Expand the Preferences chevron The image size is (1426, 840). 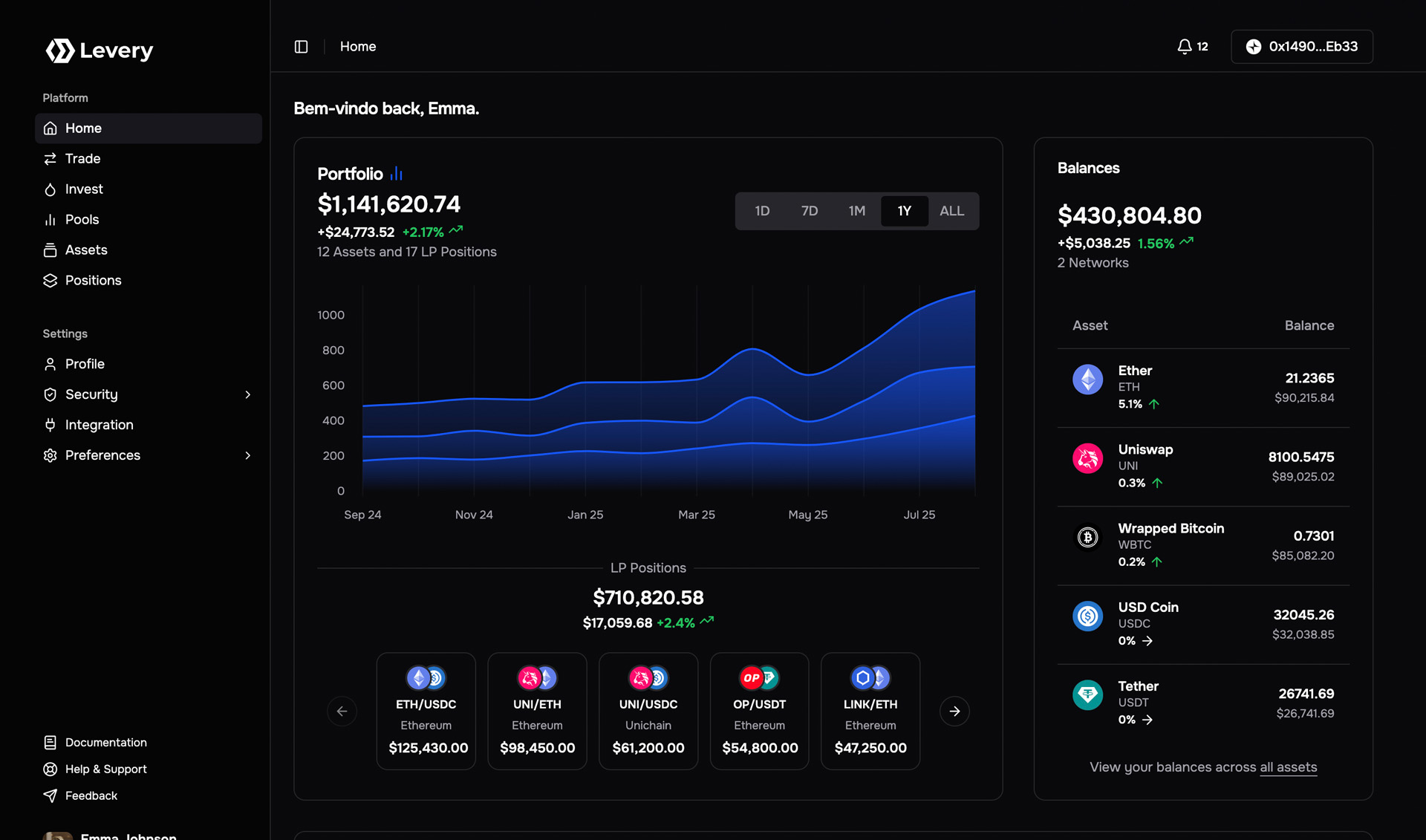pos(248,455)
